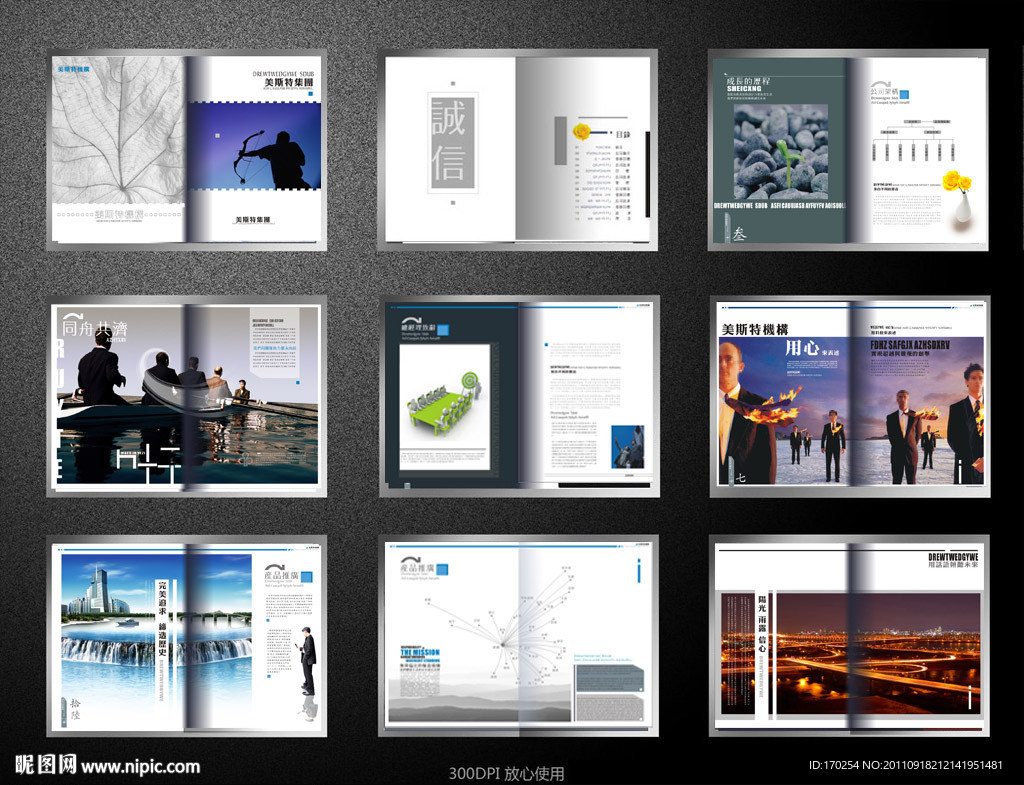
Task: Open the cover spread with archer silhouette
Action: tap(187, 150)
